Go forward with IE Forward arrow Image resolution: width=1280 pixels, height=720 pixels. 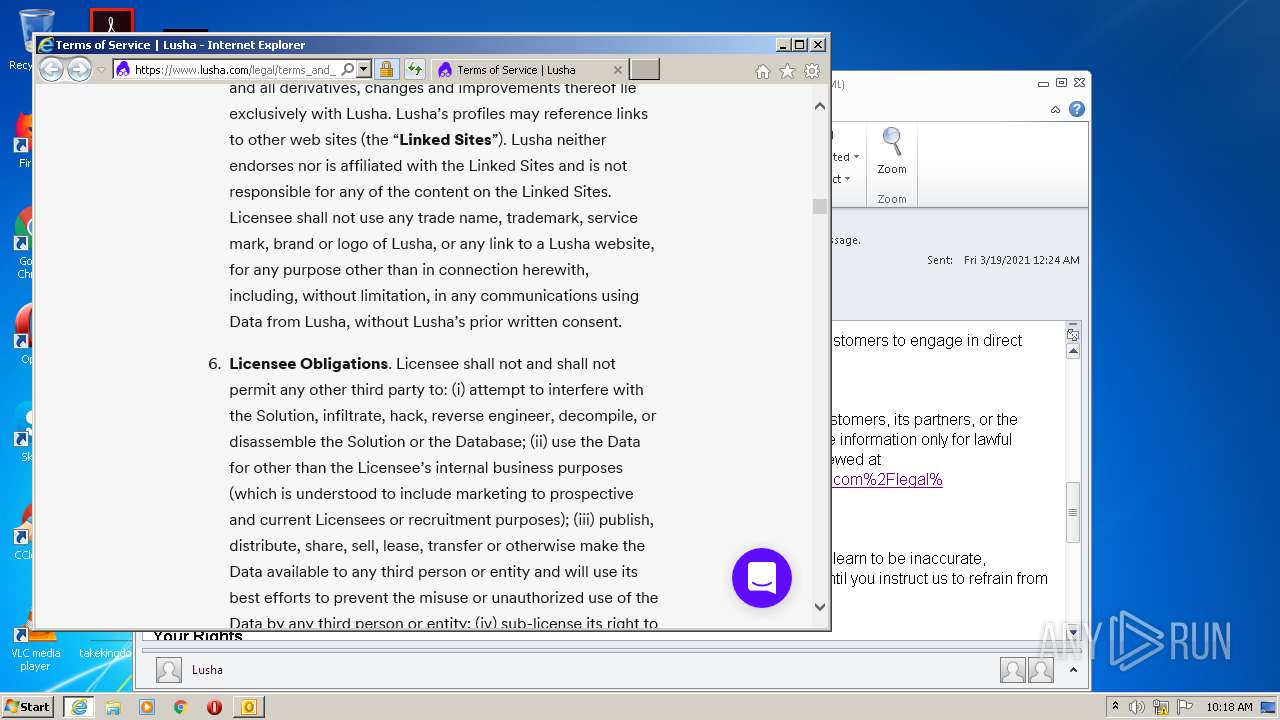[x=79, y=69]
